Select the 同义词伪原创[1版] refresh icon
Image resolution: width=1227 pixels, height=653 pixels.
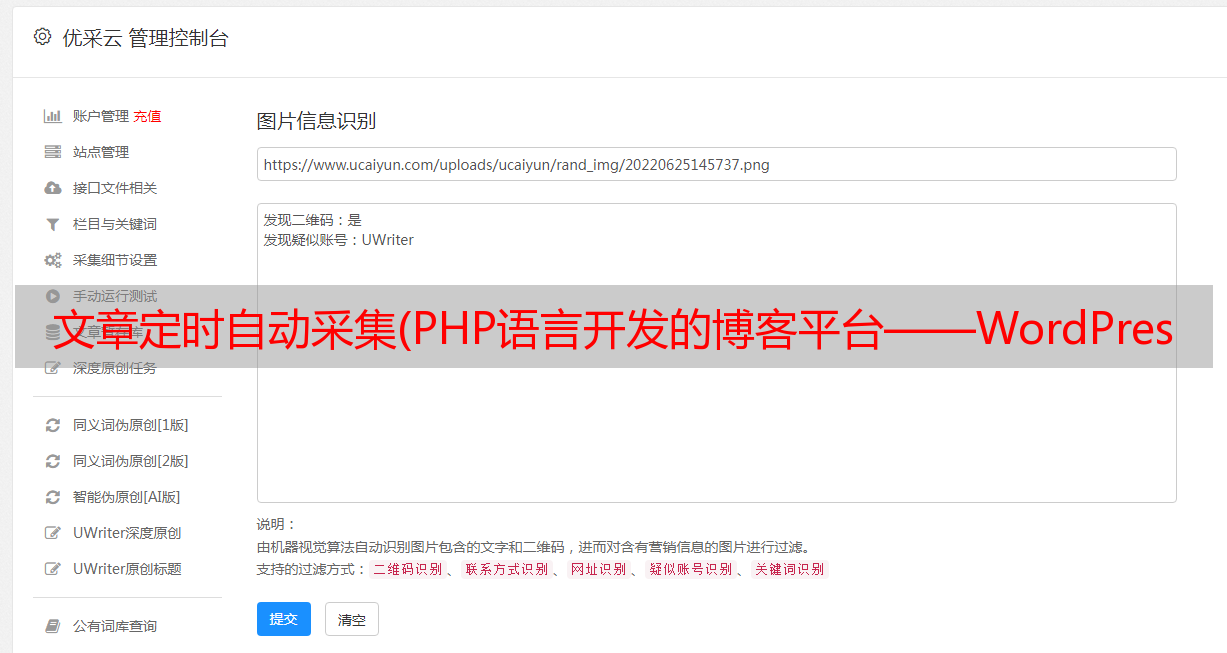(x=53, y=425)
